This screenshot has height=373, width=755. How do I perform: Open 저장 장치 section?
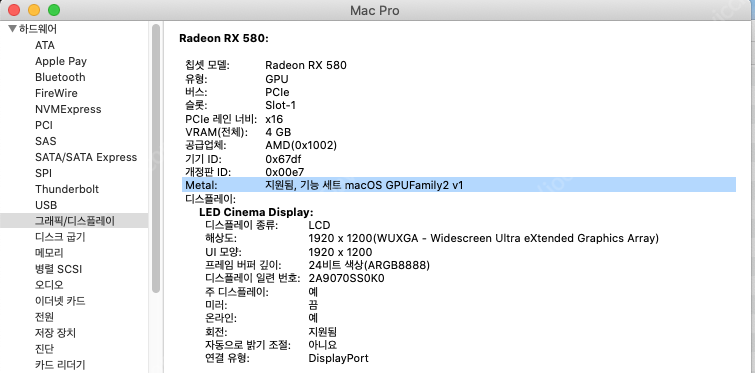coord(55,333)
